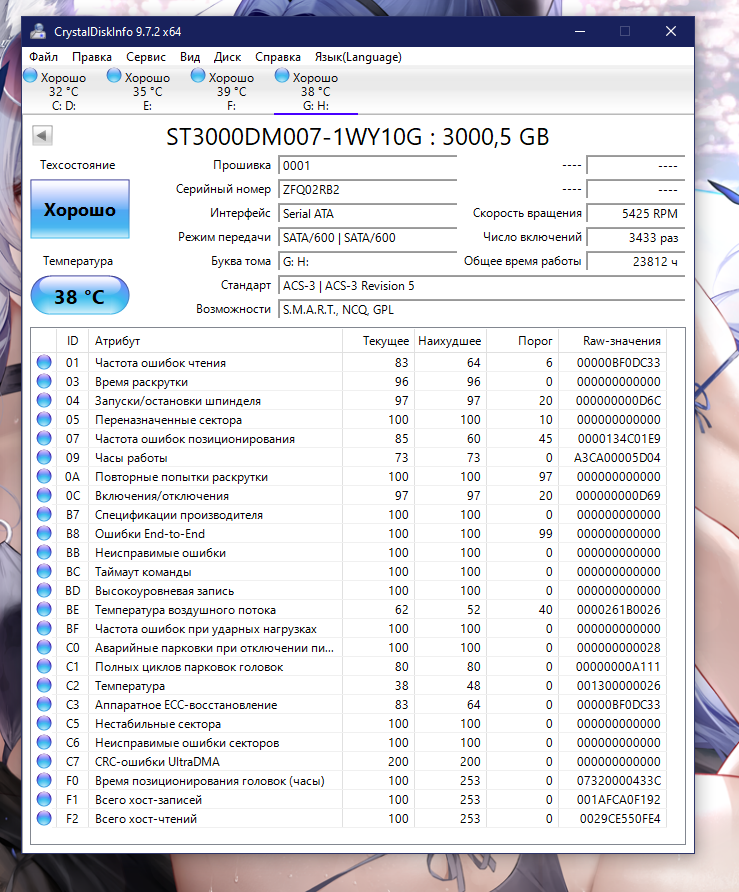Click status orb for attribute C2 temperature
This screenshot has height=892, width=739.
44,685
